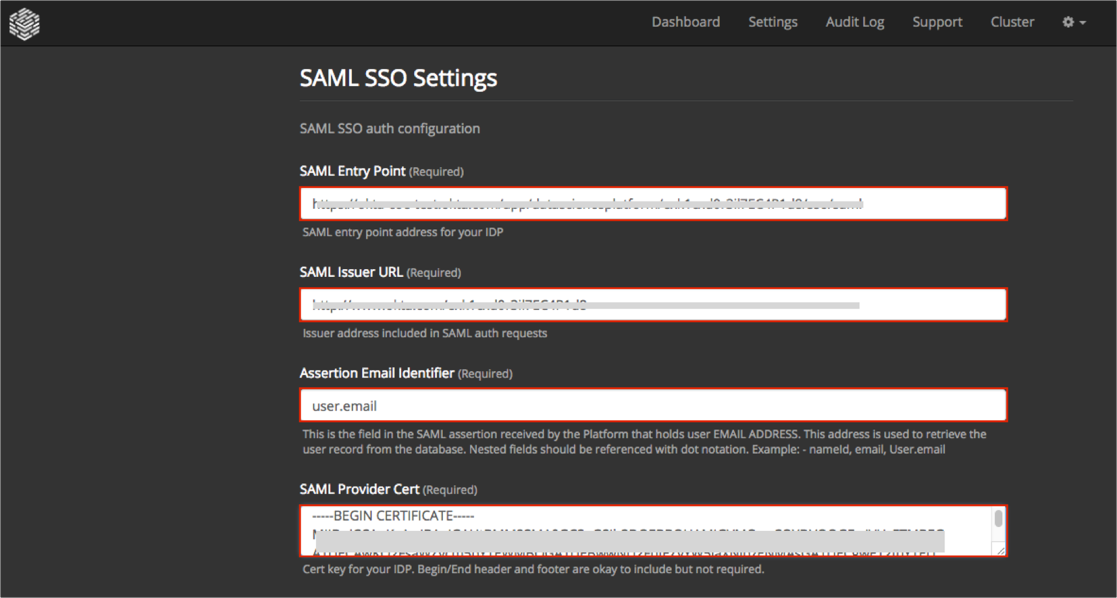Viewport: 1117px width, 598px height.
Task: Expand the caret arrow beside the gear
Action: click(1082, 23)
